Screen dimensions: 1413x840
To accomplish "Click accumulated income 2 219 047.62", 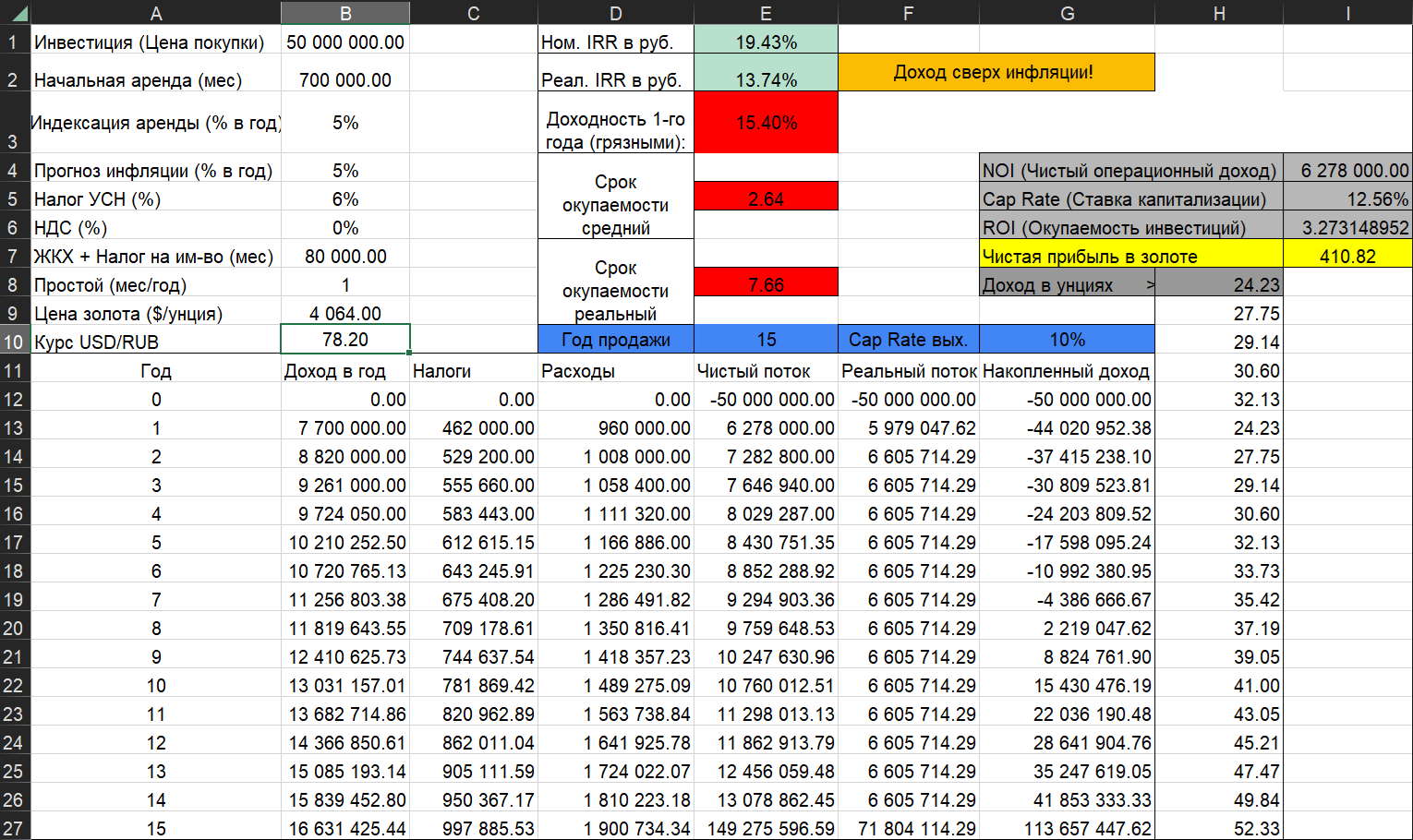I will tap(1067, 628).
